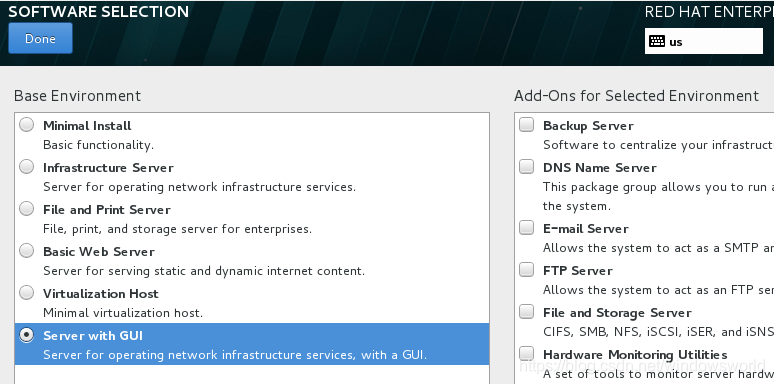The width and height of the screenshot is (774, 384).
Task: Click 'Minimal virtualization host.' description text
Action: 123,313
